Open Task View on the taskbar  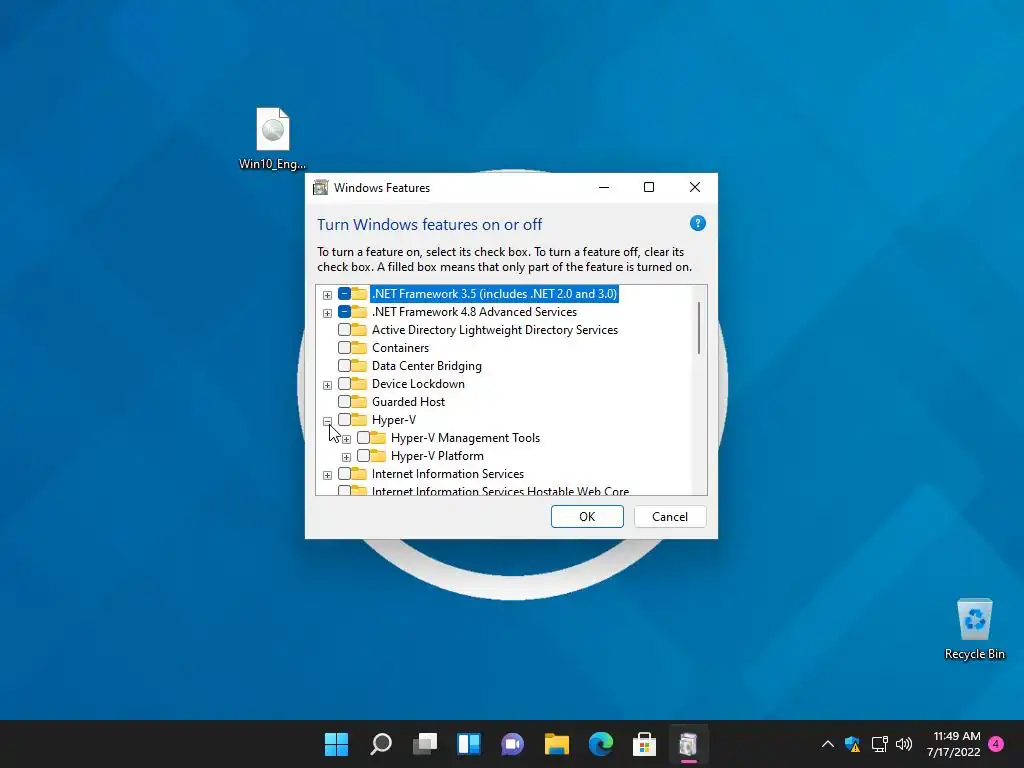point(425,744)
